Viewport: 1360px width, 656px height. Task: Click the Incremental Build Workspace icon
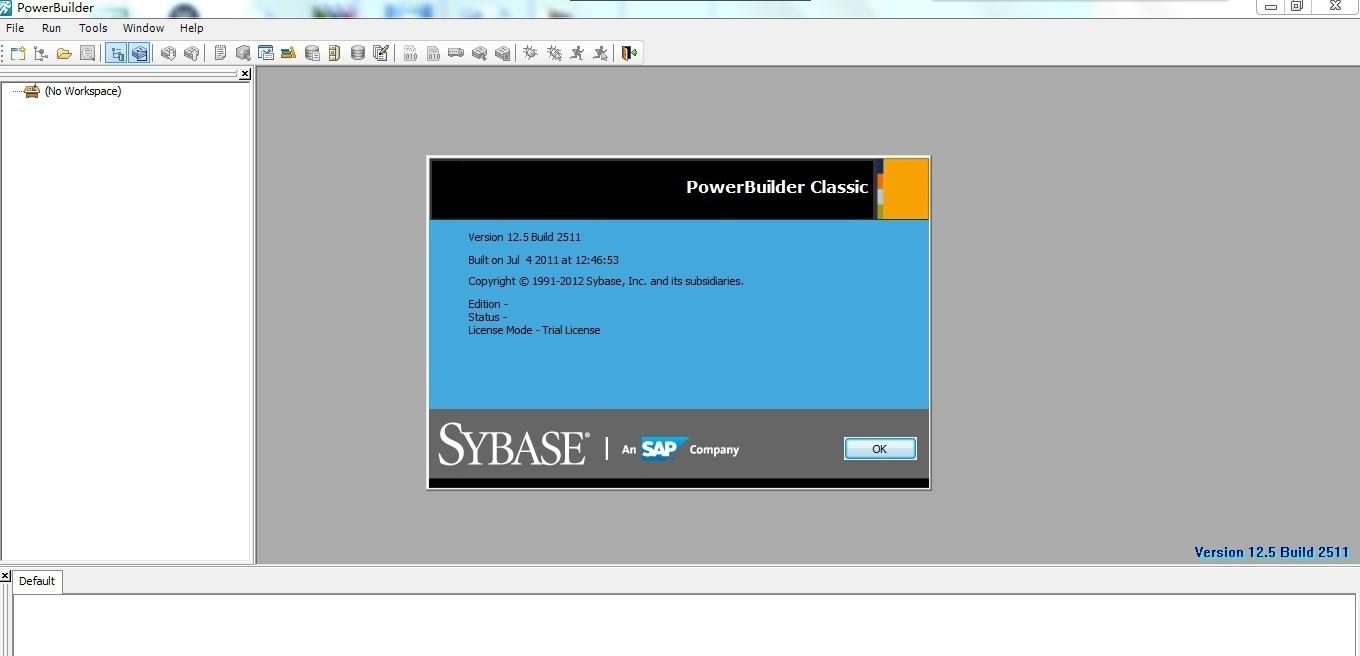coord(410,53)
